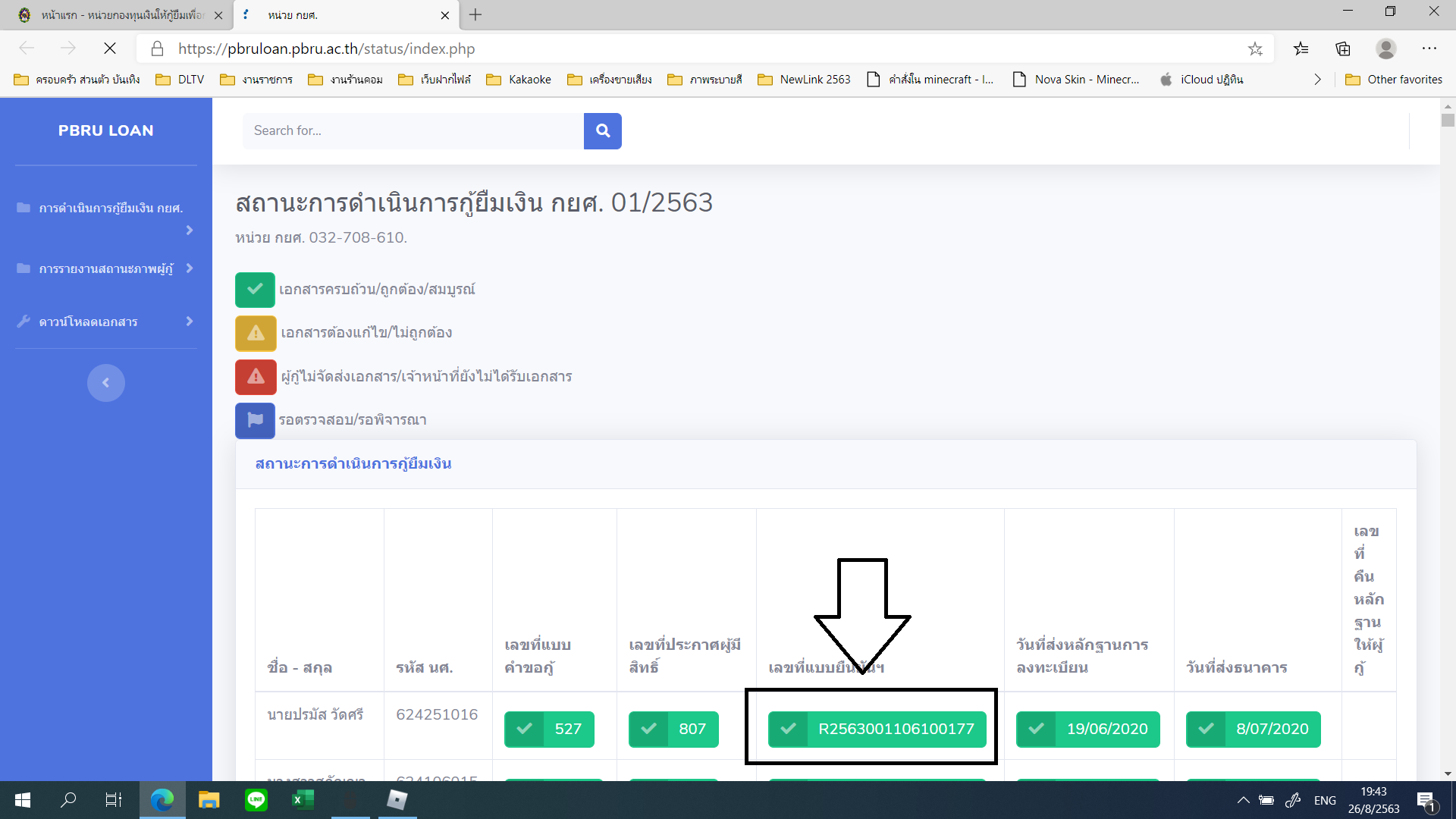Viewport: 1456px width, 819px height.
Task: Click the PBRU LOAN sidebar title link
Action: (105, 130)
